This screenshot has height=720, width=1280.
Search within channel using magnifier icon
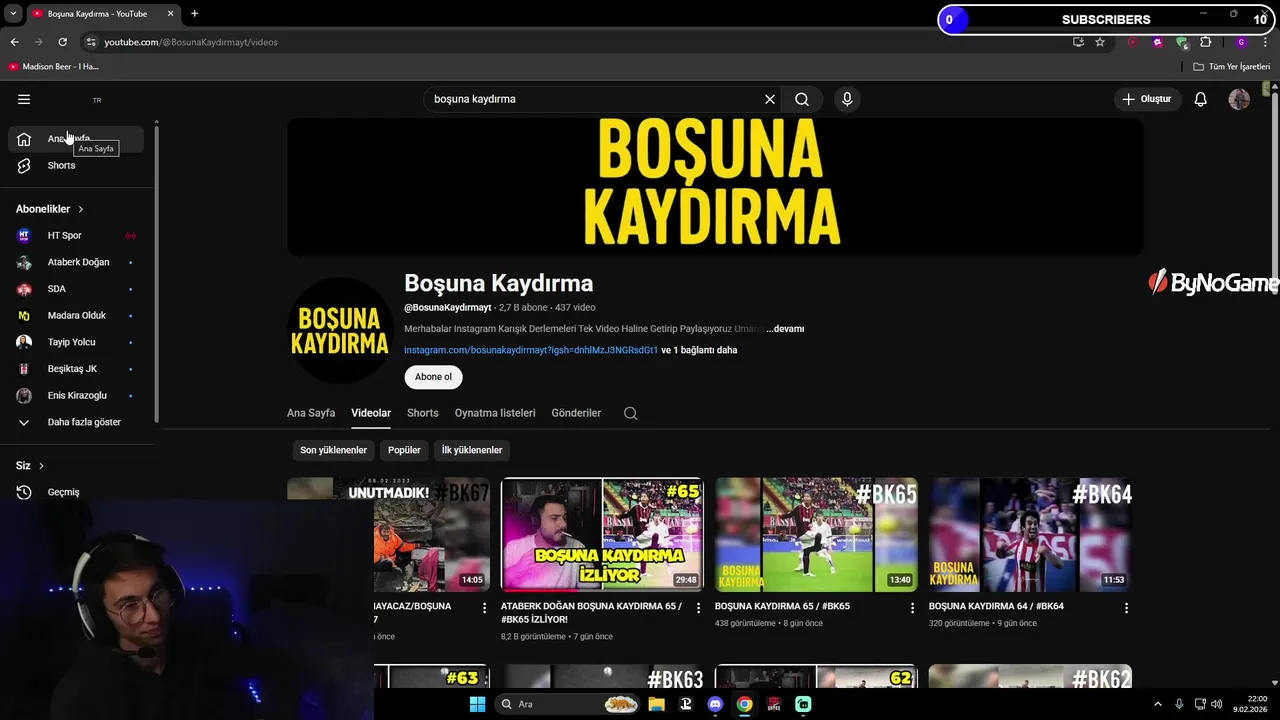(630, 413)
